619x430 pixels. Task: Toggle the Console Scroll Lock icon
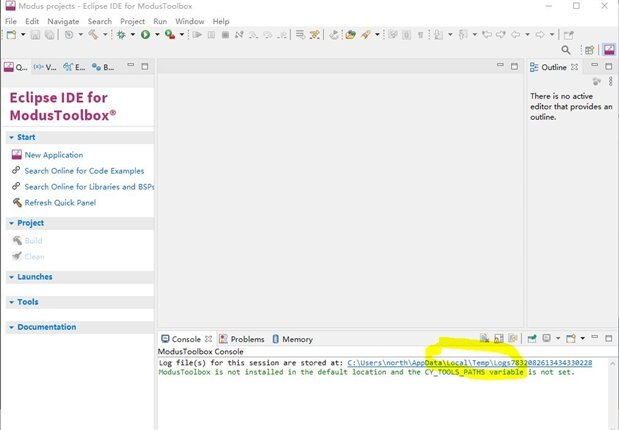[x=499, y=338]
